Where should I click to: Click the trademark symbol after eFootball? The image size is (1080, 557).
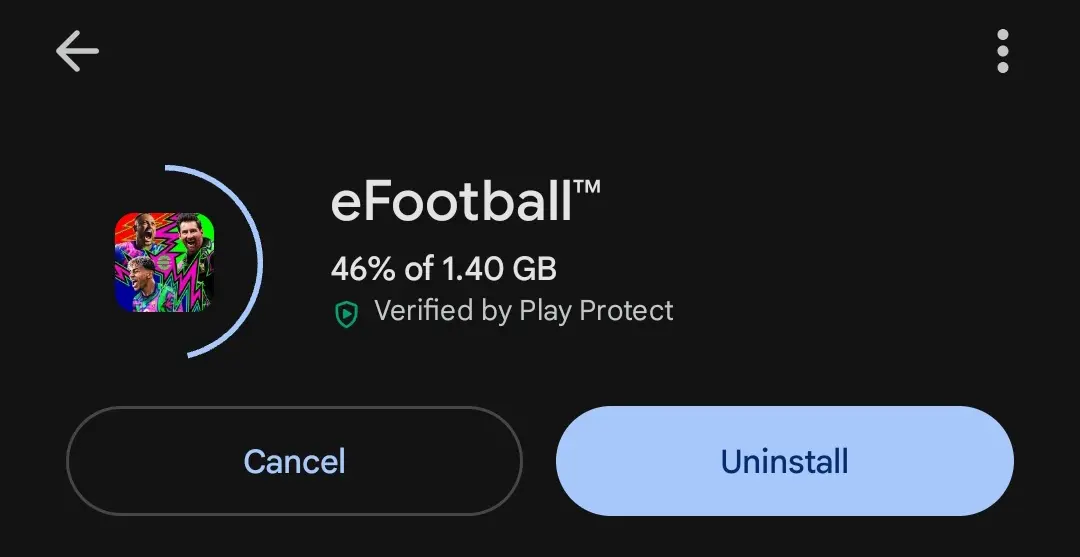coord(586,187)
